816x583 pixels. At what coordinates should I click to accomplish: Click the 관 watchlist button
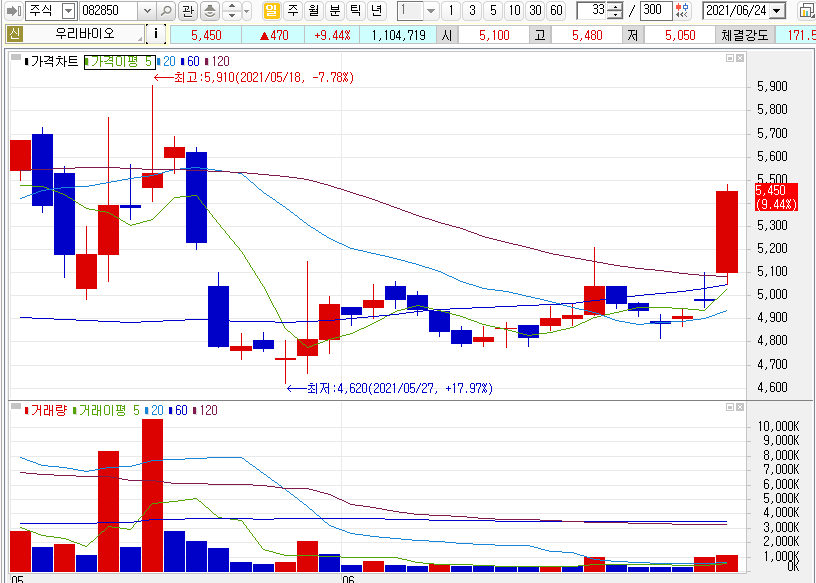(x=188, y=10)
